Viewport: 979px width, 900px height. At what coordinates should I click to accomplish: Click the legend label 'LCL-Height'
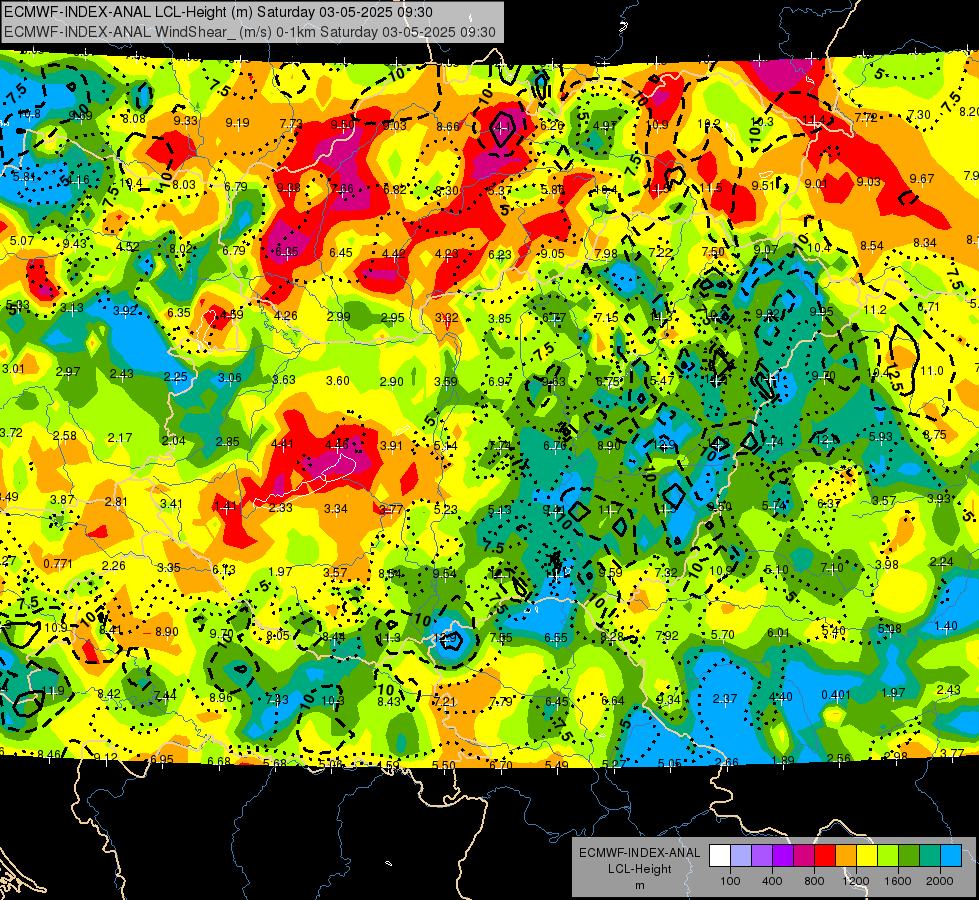[x=639, y=869]
